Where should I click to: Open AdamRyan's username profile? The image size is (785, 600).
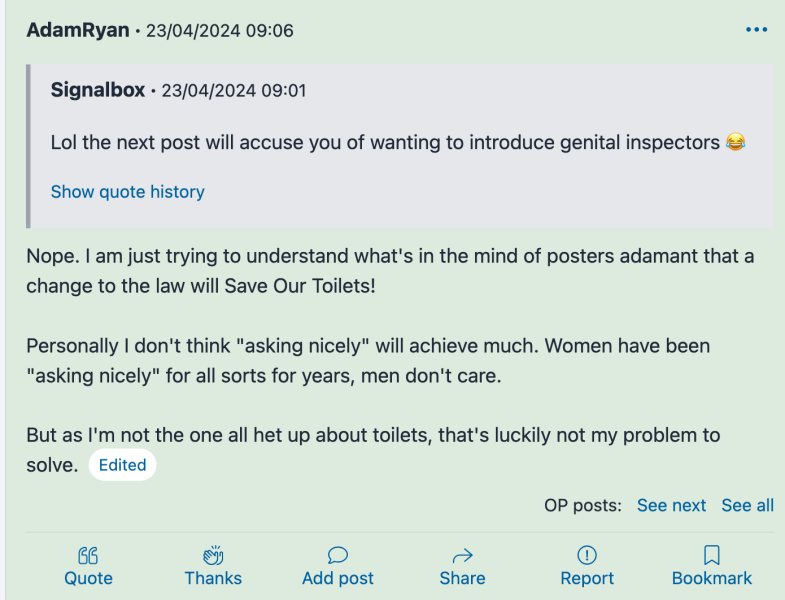click(x=78, y=30)
